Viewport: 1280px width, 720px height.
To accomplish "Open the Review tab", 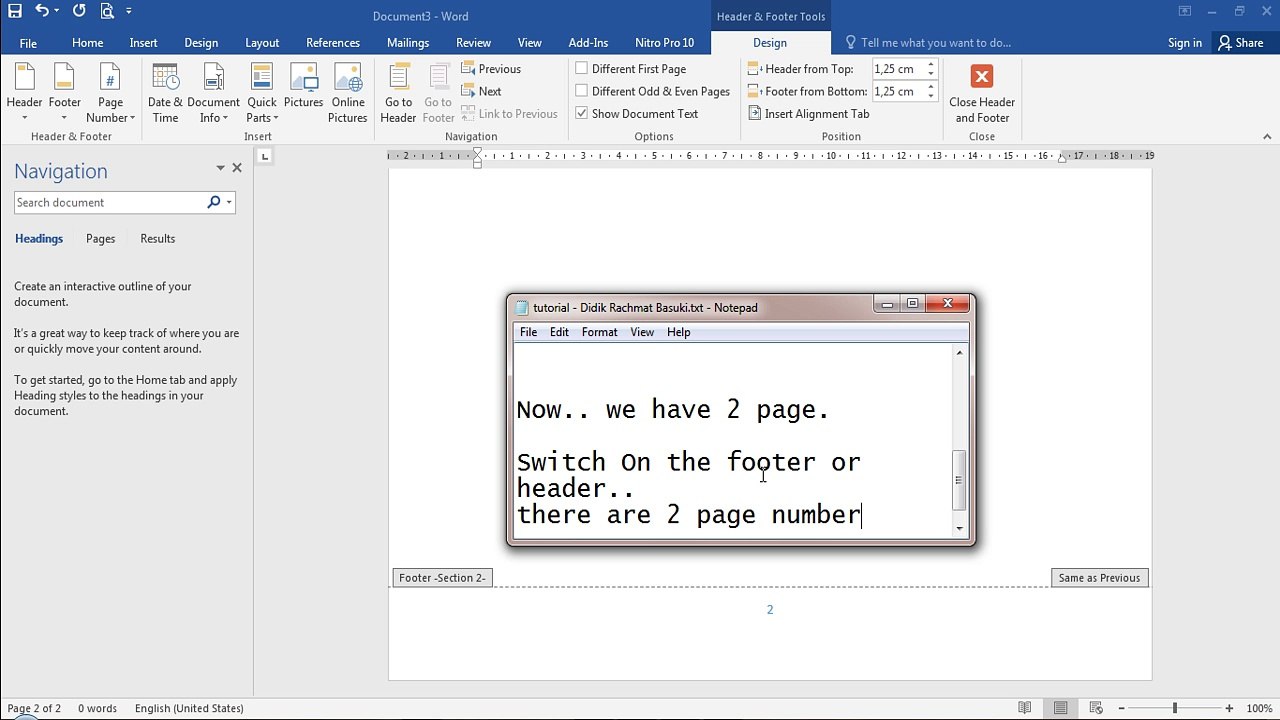I will pyautogui.click(x=473, y=43).
